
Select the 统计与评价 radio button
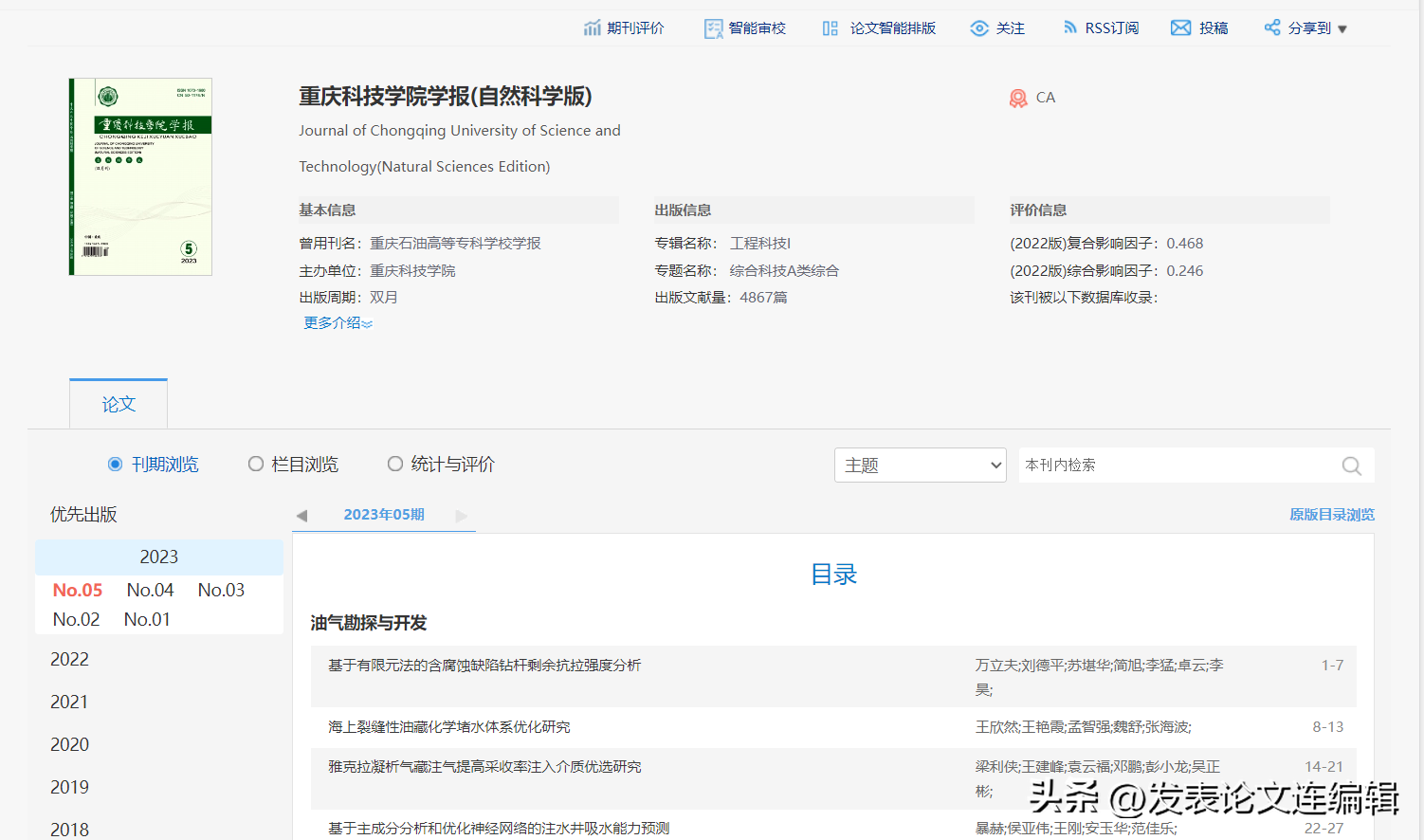pyautogui.click(x=395, y=465)
